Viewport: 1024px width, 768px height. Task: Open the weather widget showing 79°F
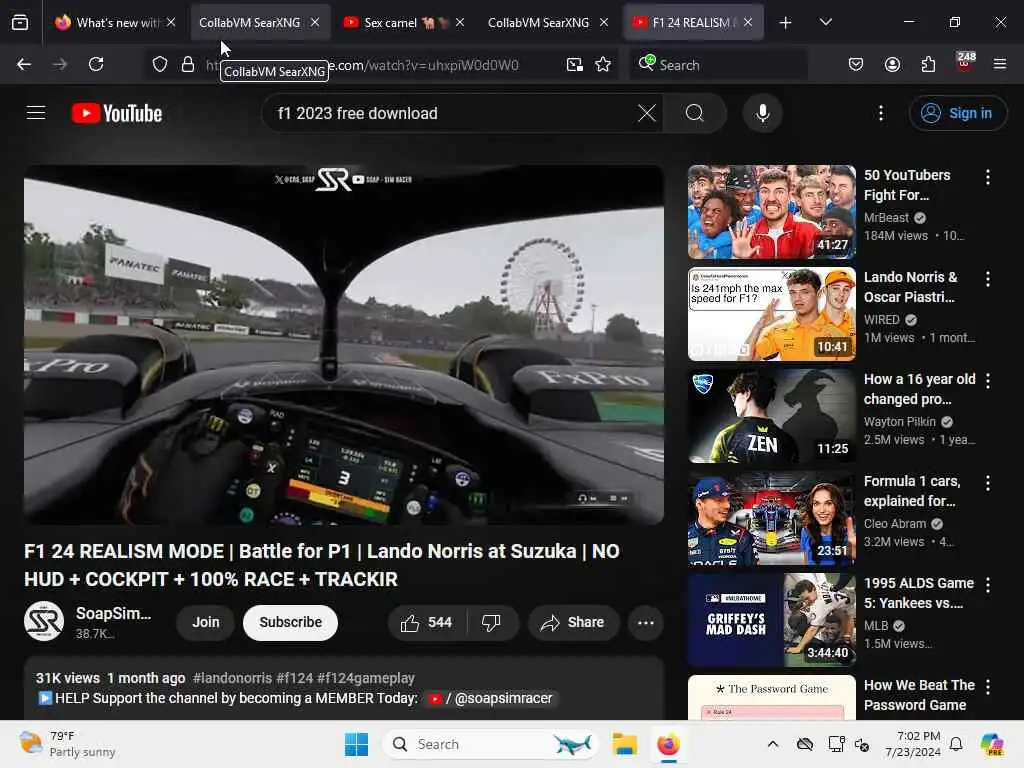tap(67, 744)
